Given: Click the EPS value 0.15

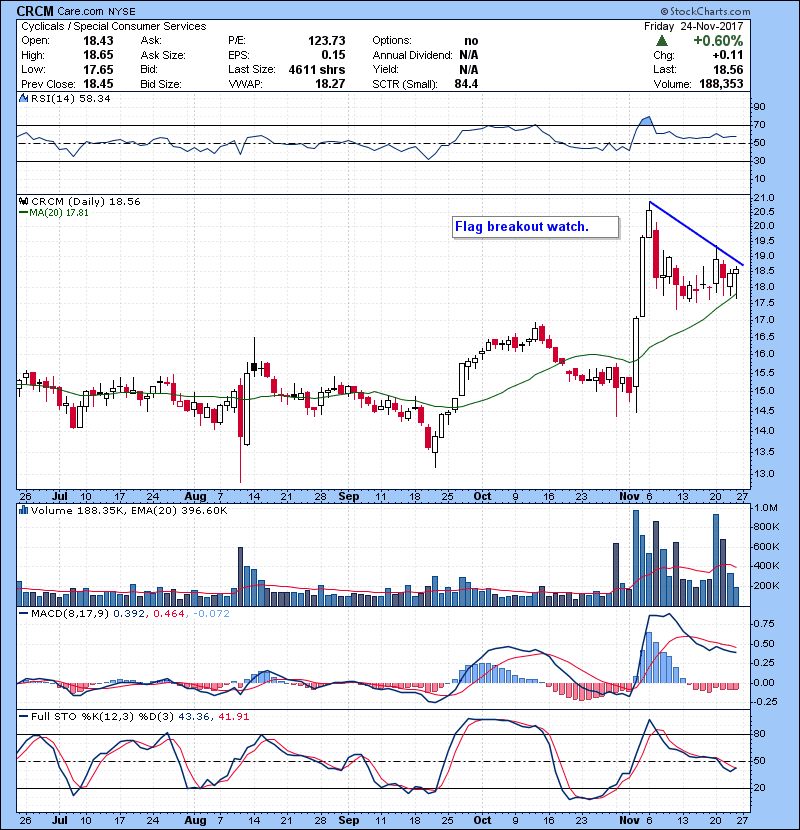Looking at the screenshot, I should click(333, 55).
